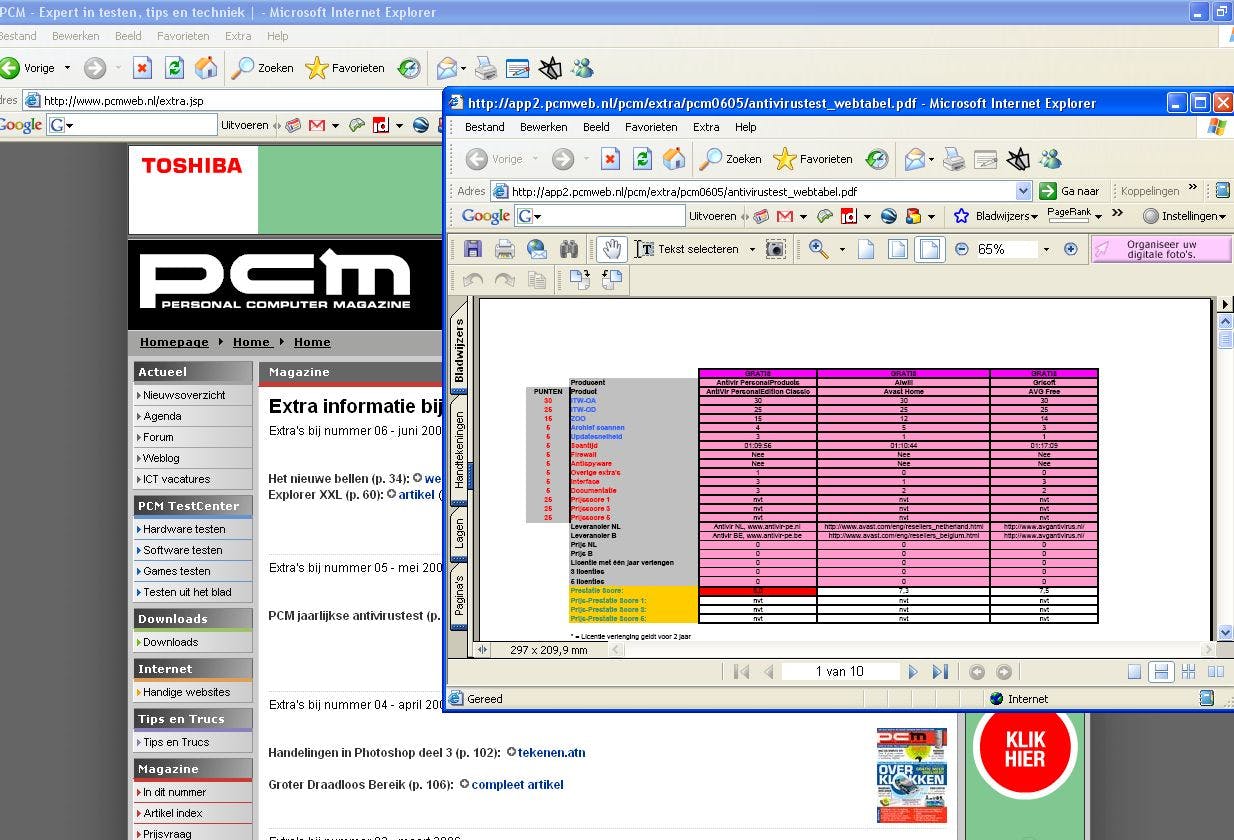Open the Beeld menu in the PDF window
This screenshot has height=840, width=1234.
pos(596,127)
